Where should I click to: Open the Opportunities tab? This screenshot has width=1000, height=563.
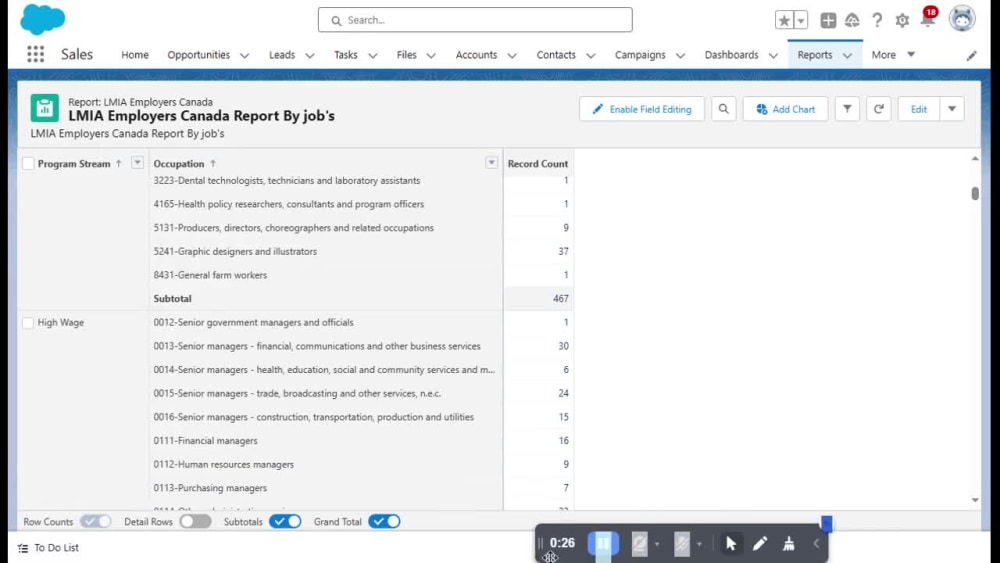[x=198, y=55]
